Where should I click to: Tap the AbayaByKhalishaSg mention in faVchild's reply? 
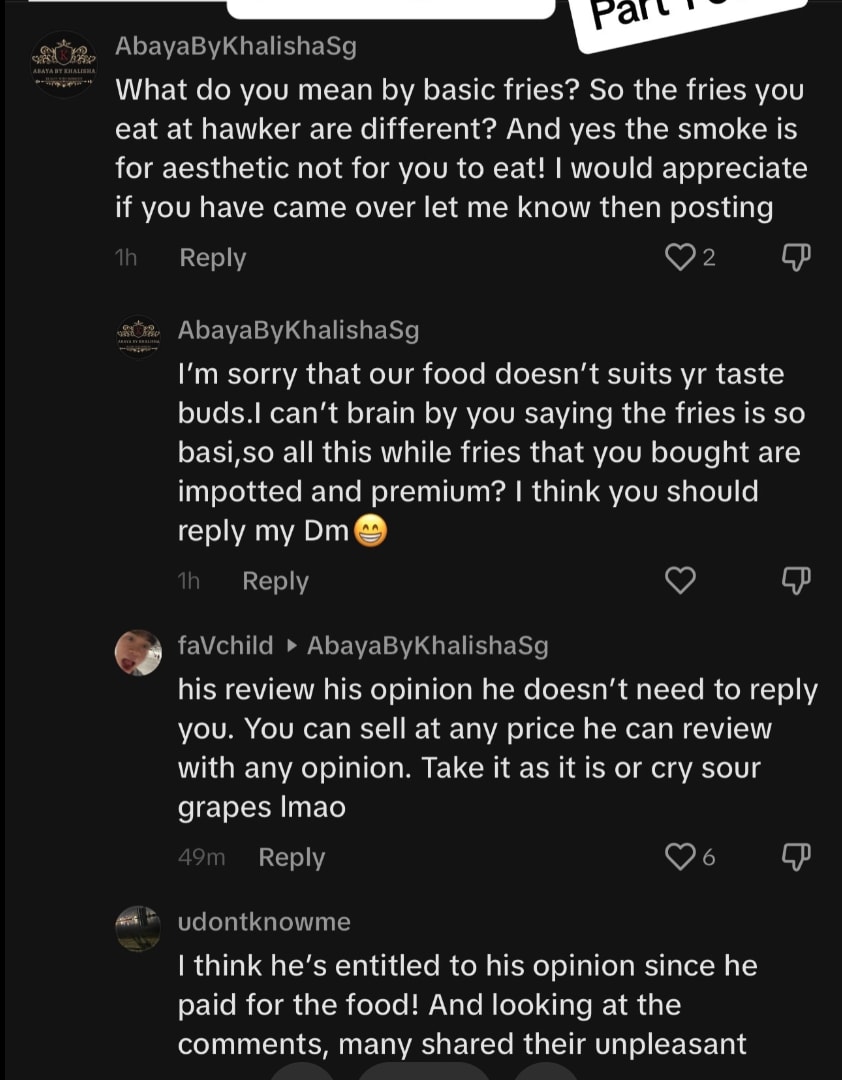point(427,646)
